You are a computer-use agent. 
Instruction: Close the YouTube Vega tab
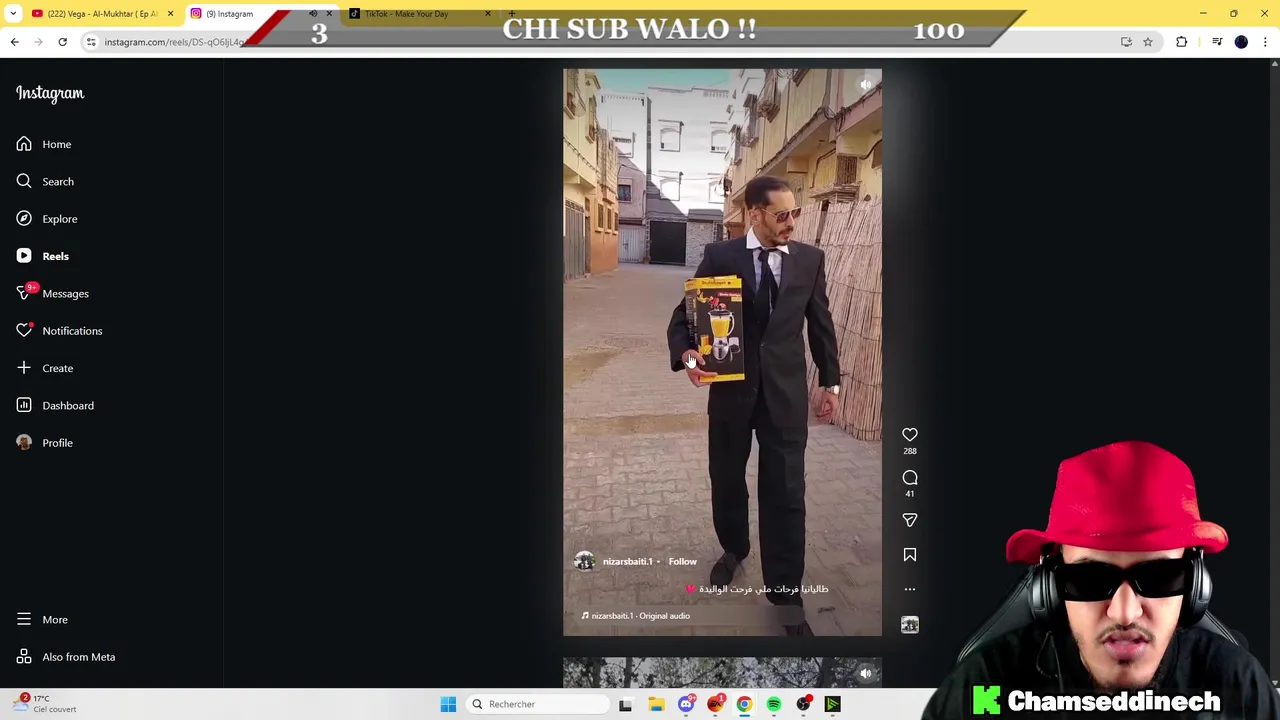pyautogui.click(x=170, y=14)
